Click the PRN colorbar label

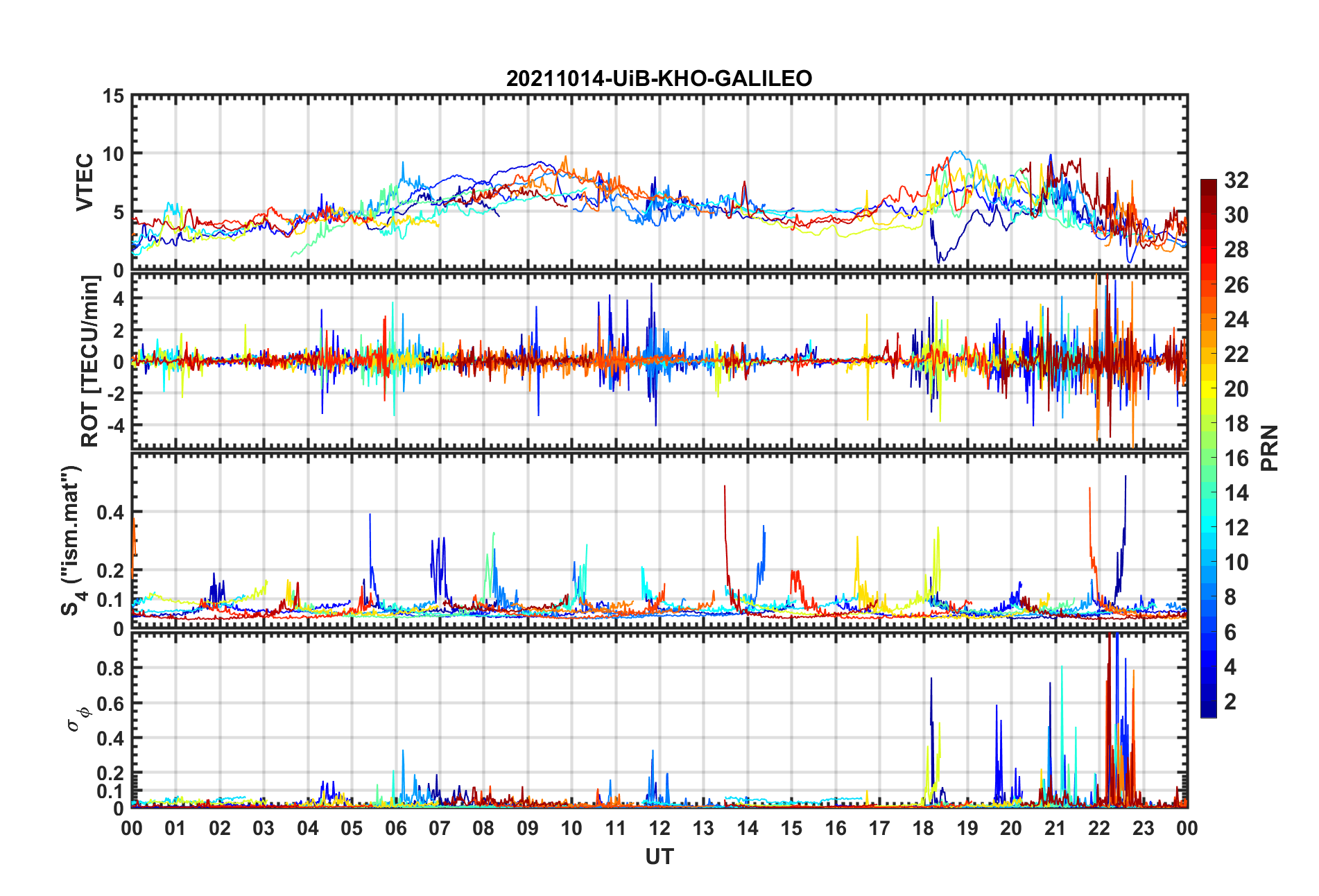1269,448
